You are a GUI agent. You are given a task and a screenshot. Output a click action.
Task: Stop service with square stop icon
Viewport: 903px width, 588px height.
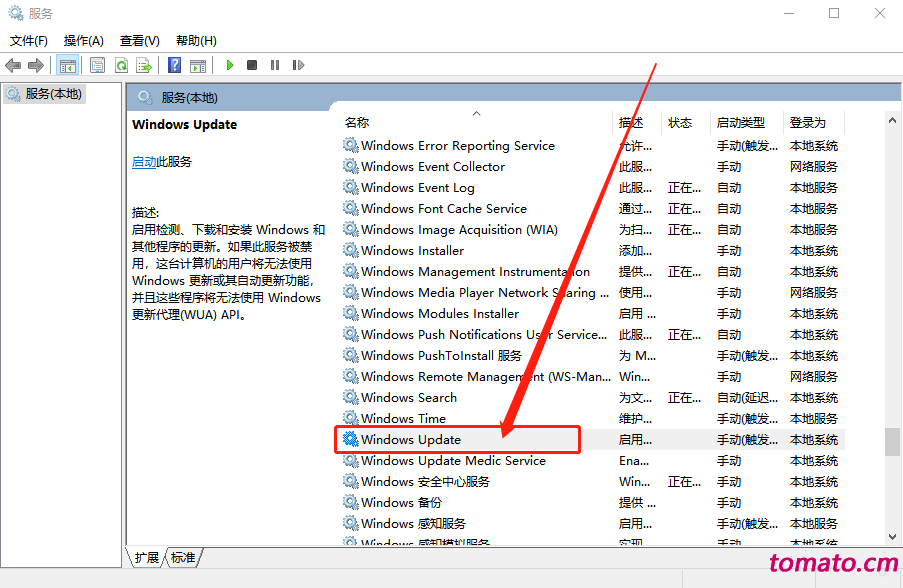pyautogui.click(x=252, y=65)
